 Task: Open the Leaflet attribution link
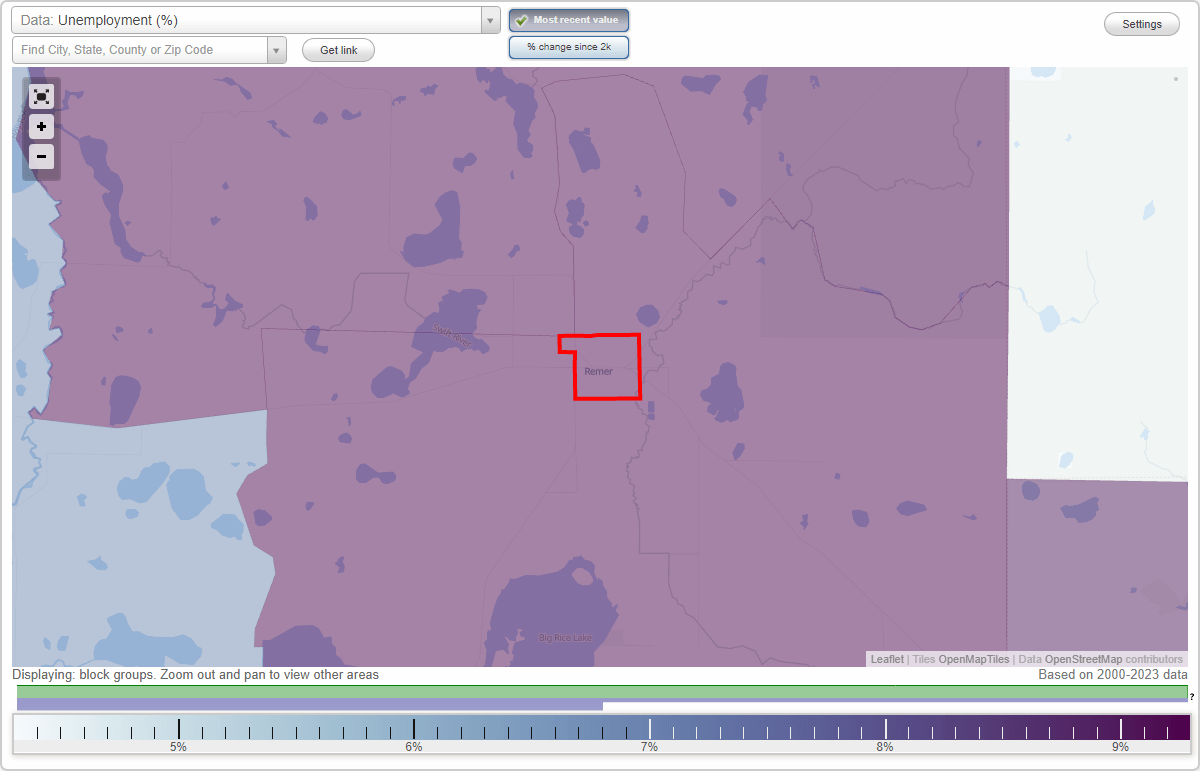[x=887, y=660]
